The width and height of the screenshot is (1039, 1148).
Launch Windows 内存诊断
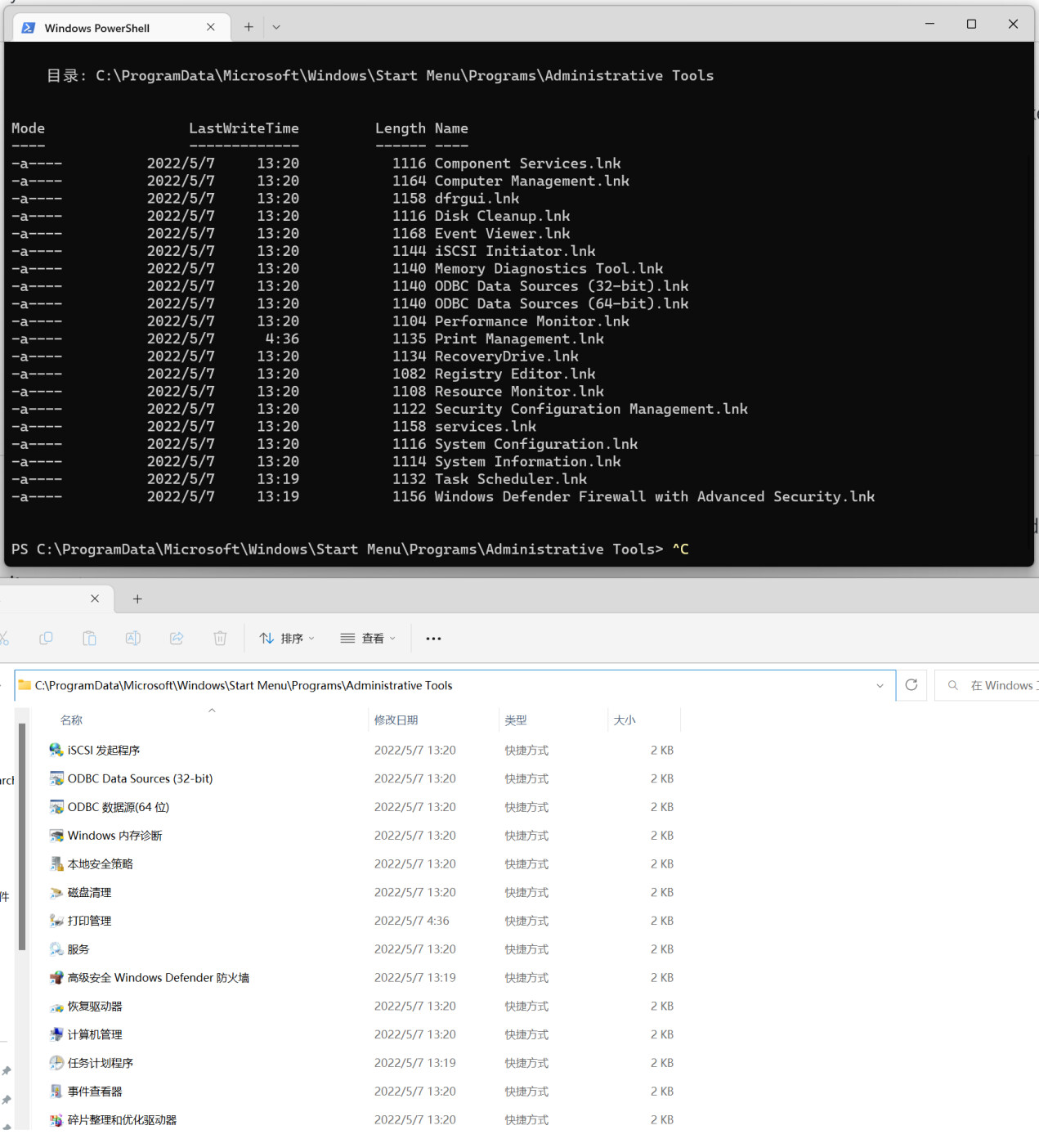tap(114, 835)
